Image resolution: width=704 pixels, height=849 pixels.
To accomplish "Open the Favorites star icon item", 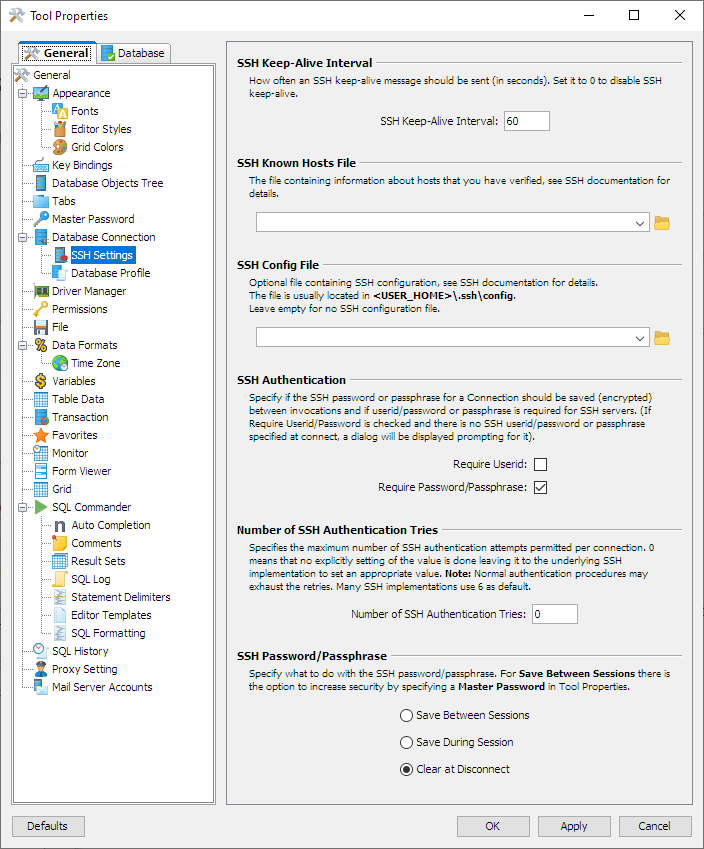I will (x=41, y=435).
